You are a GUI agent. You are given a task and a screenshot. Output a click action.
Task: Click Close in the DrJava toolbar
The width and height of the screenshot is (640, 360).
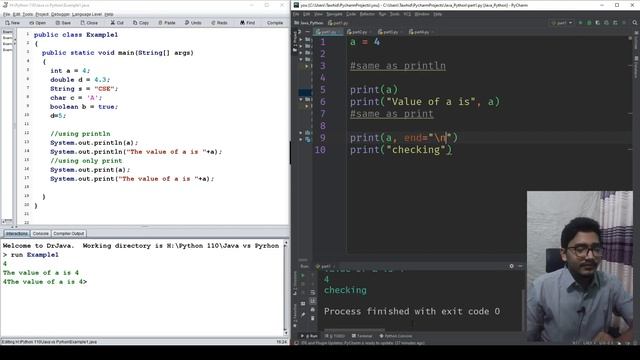[89, 23]
